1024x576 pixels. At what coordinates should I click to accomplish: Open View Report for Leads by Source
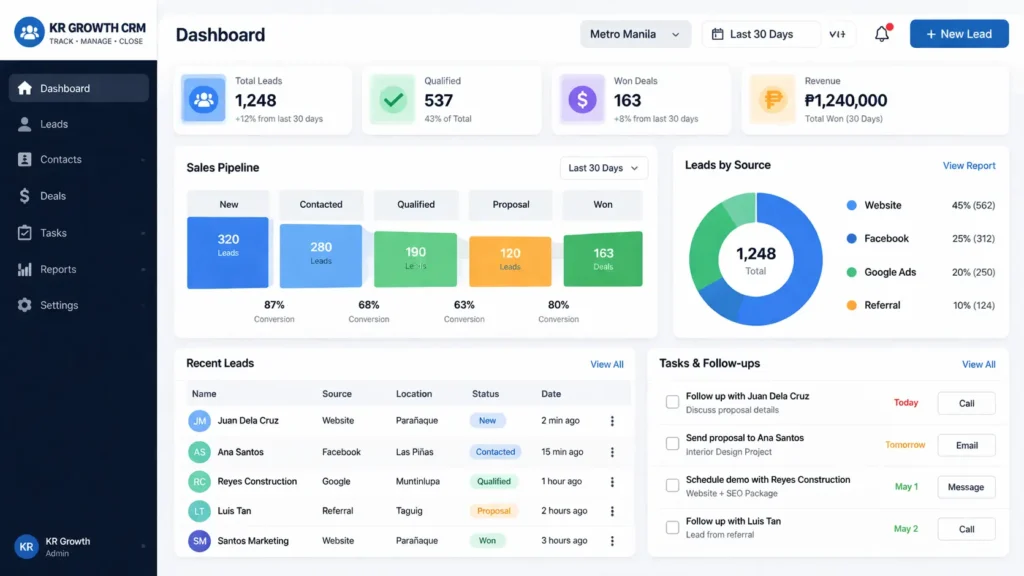pyautogui.click(x=968, y=165)
